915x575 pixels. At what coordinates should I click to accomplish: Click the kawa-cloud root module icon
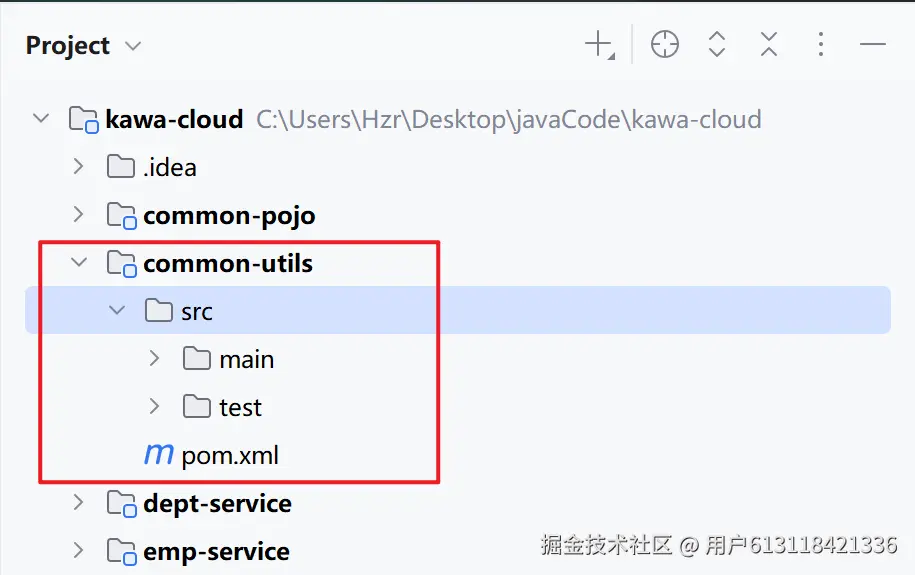pyautogui.click(x=83, y=120)
